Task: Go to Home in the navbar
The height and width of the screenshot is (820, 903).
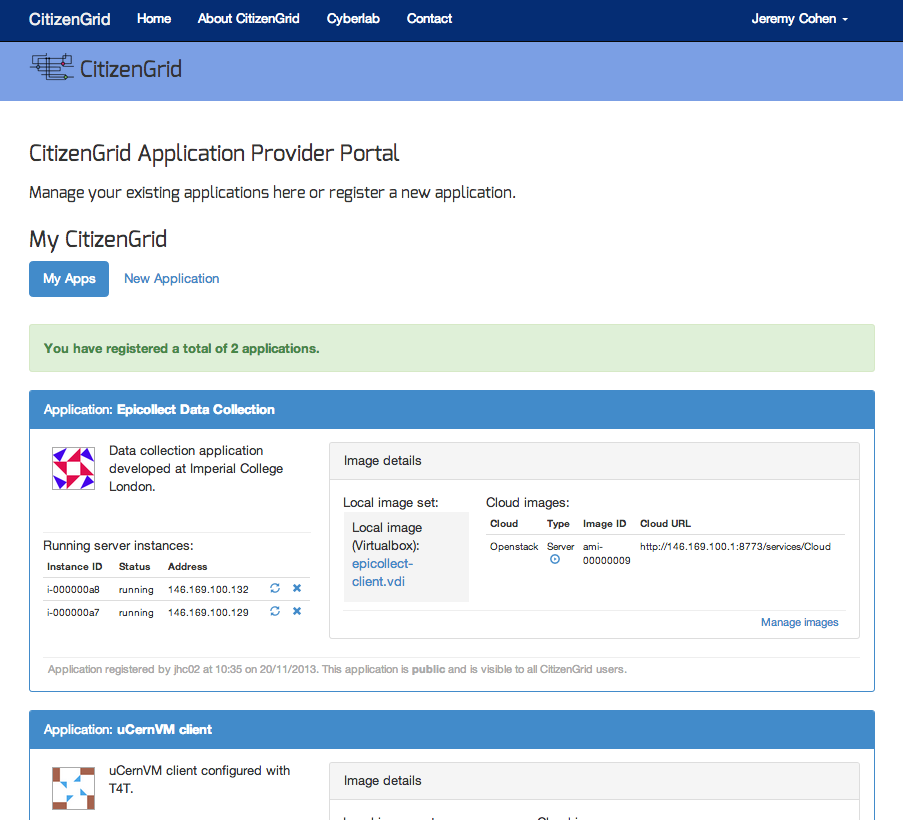Action: pos(154,19)
